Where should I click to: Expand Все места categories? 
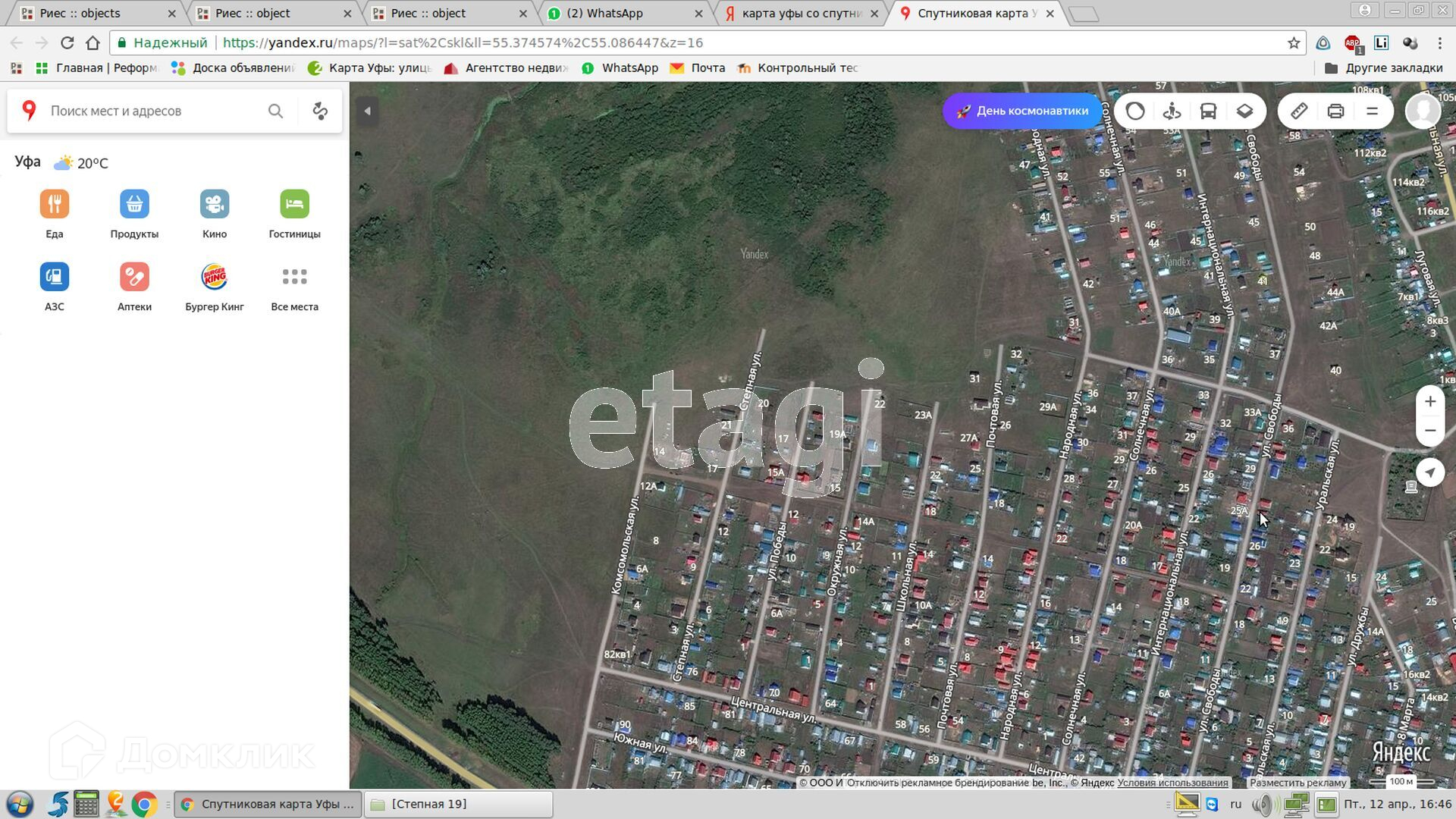[294, 287]
